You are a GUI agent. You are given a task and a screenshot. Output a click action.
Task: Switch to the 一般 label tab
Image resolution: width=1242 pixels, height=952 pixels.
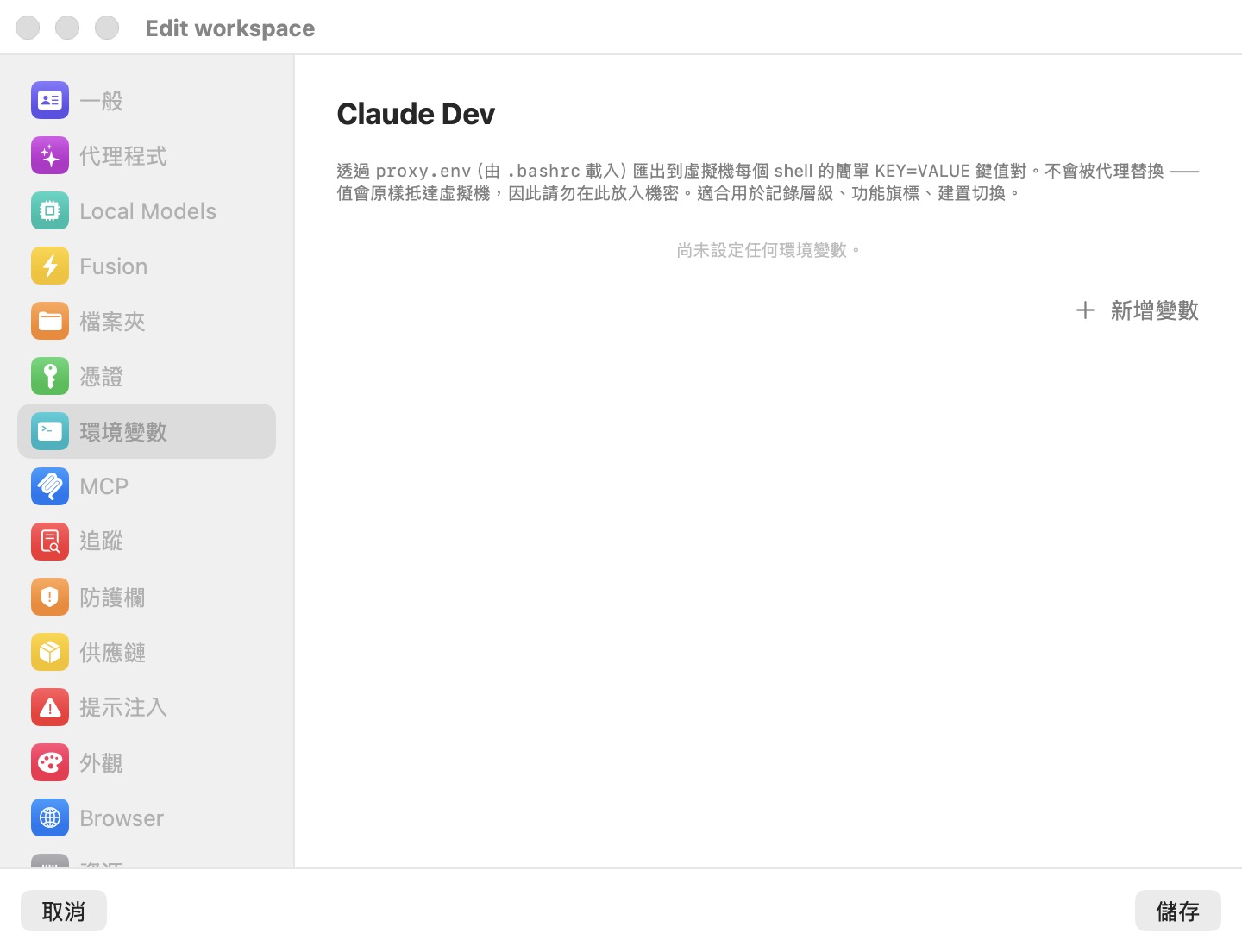101,101
